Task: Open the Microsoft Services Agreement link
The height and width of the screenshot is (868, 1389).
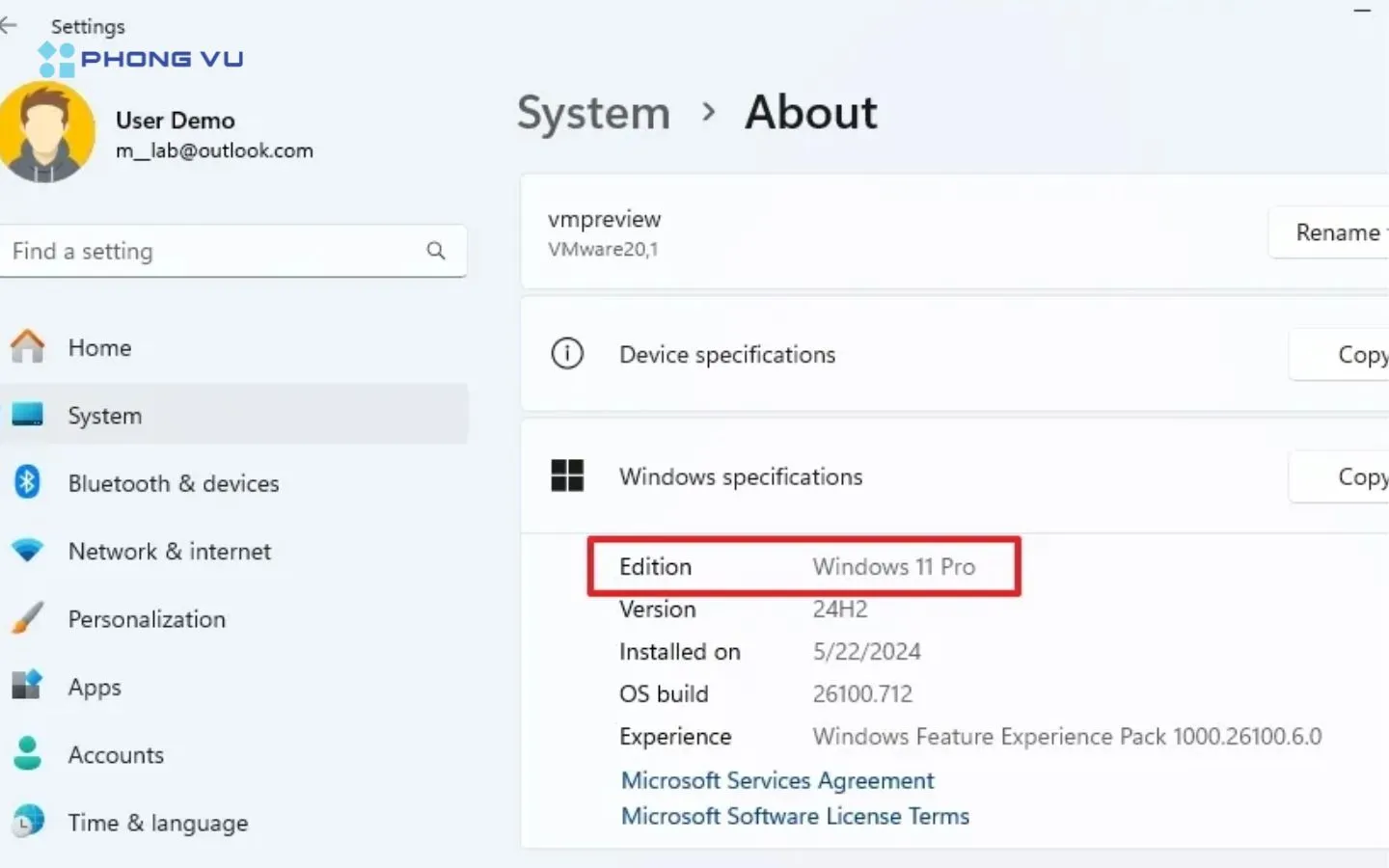Action: (776, 780)
